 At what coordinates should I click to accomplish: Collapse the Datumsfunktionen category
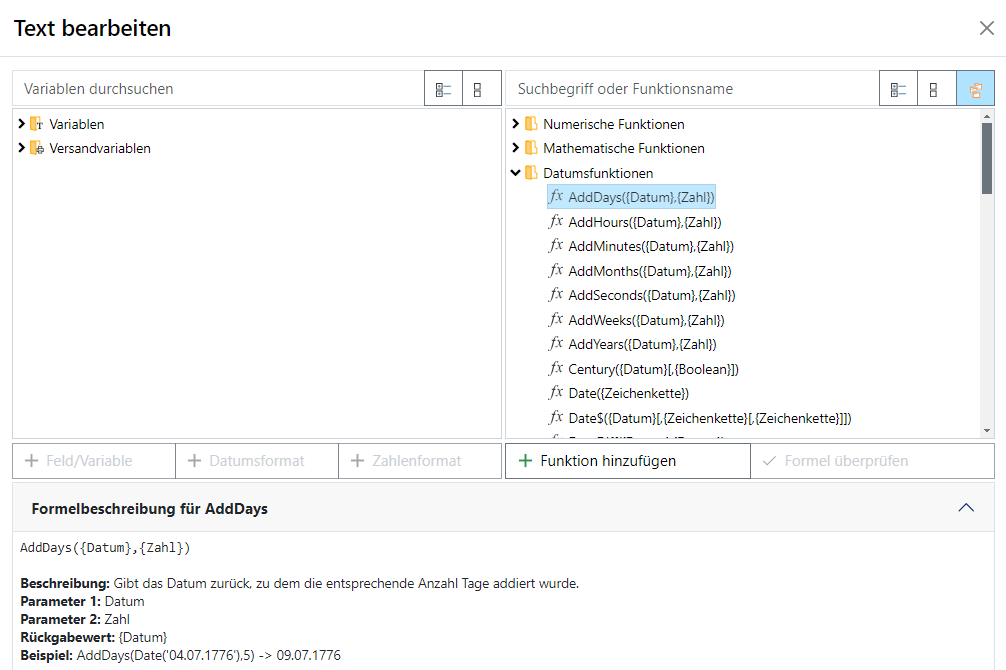point(516,173)
